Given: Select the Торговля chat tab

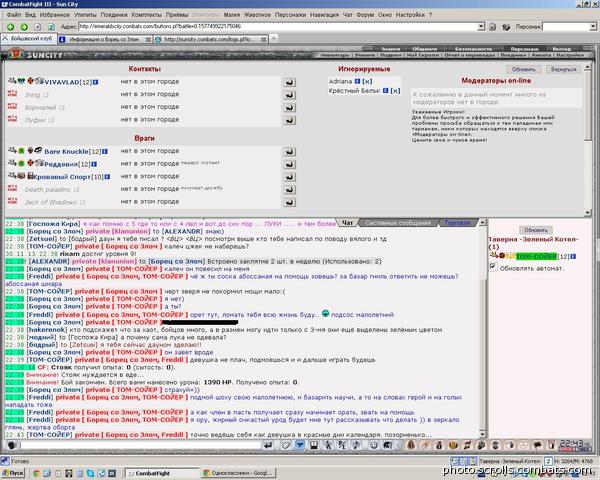Looking at the screenshot, I should tap(457, 223).
